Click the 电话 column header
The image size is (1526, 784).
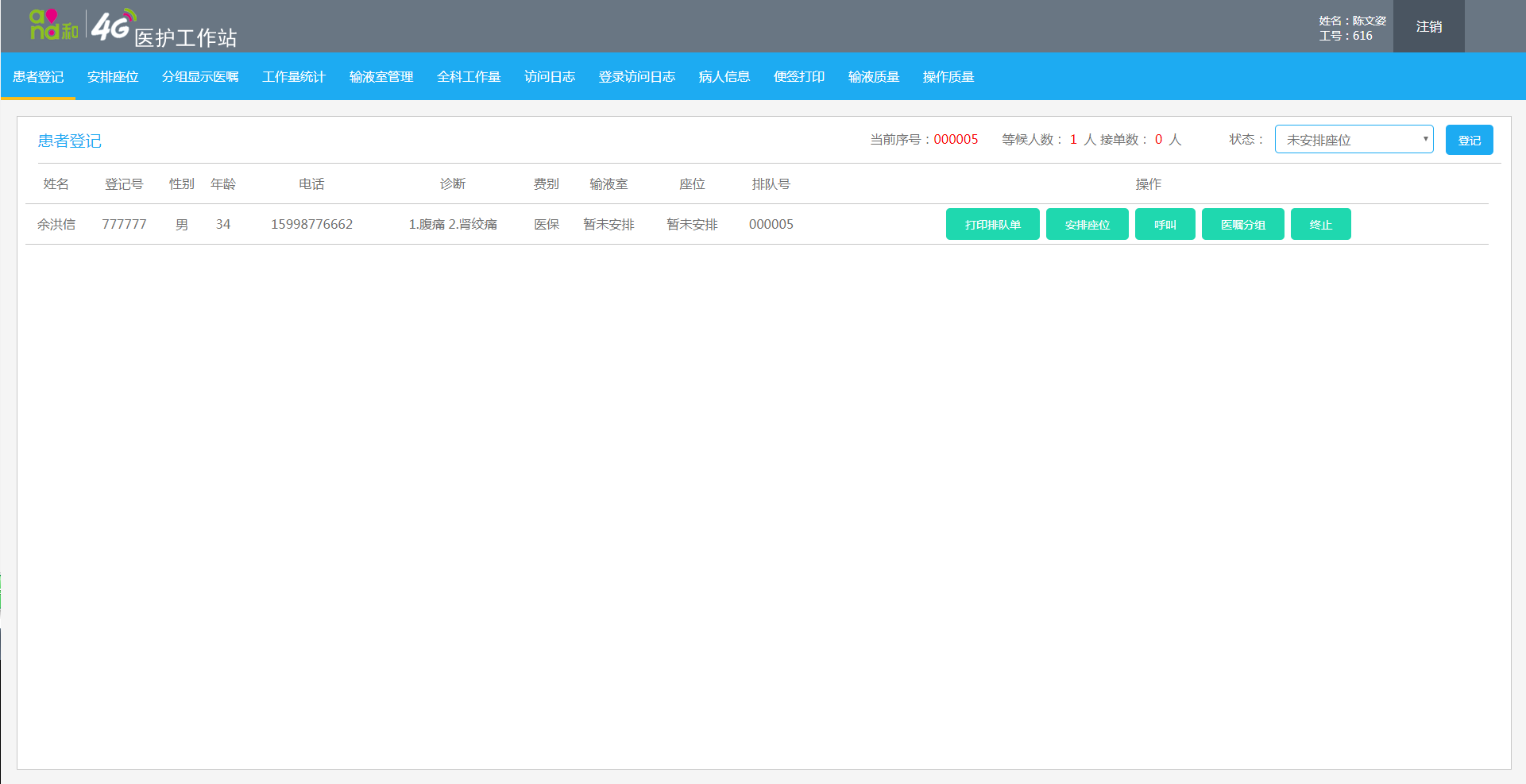click(x=311, y=184)
